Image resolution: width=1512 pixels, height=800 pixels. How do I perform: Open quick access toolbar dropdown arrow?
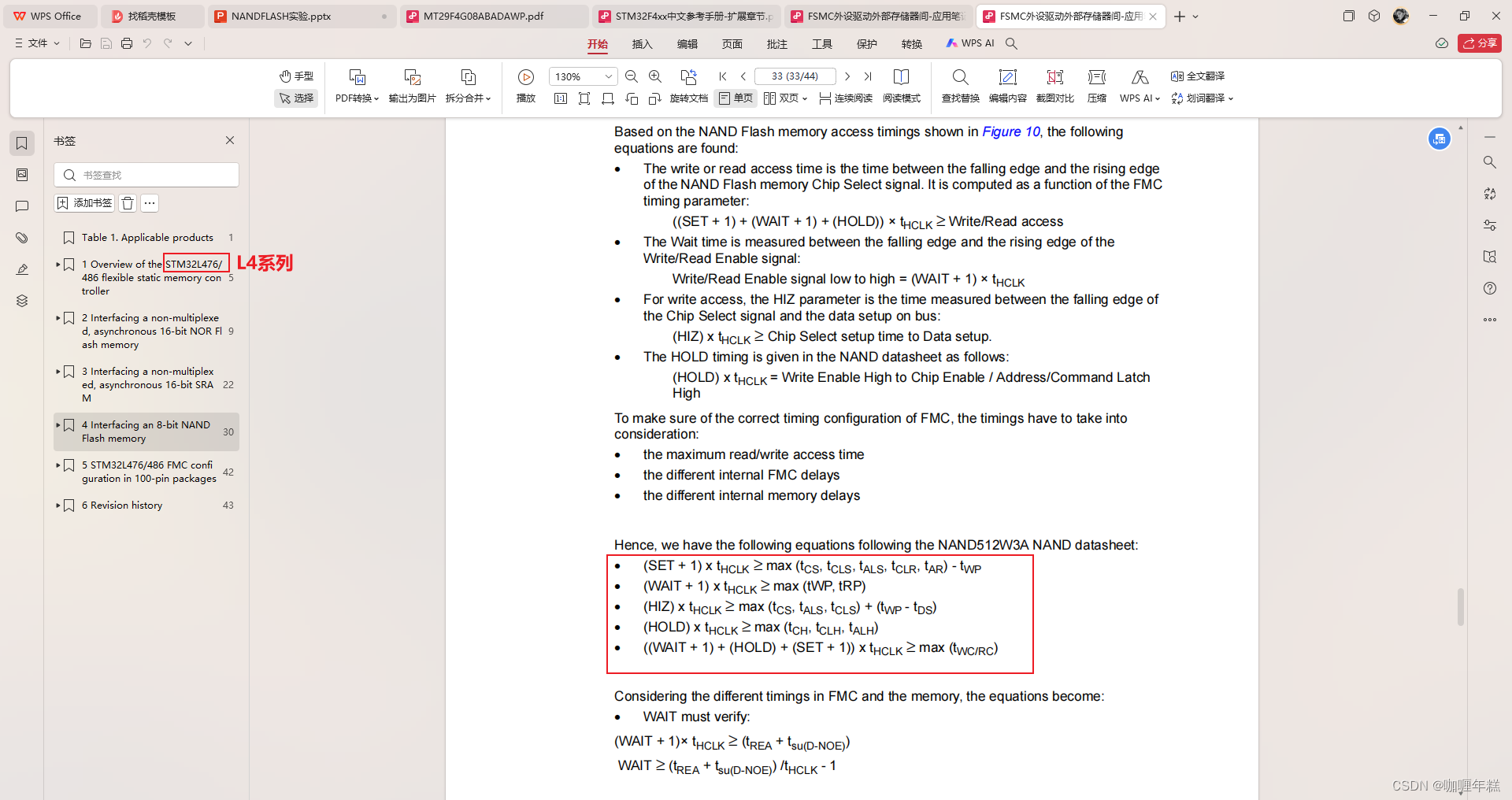pos(188,43)
